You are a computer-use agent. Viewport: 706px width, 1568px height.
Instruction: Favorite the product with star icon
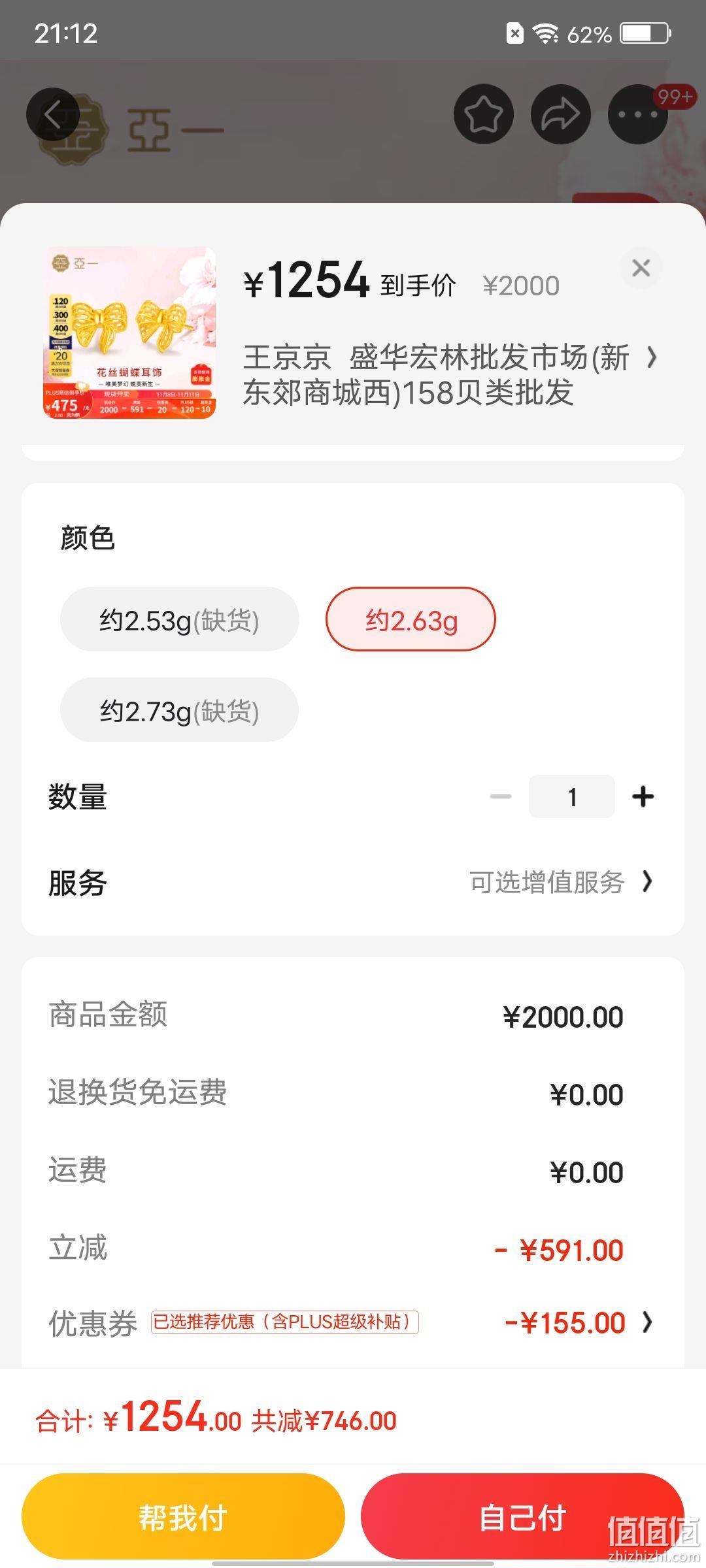tap(484, 114)
